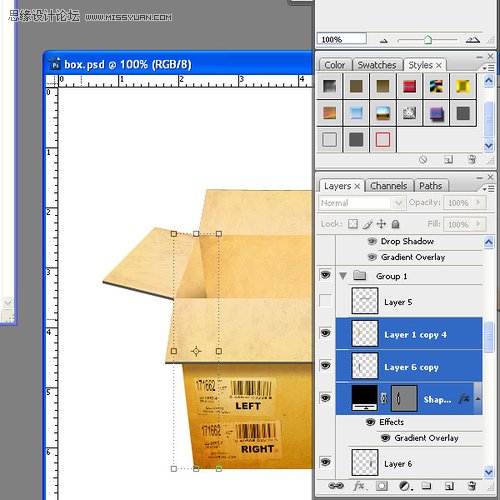
Task: Click the link layers icon
Action: tap(336, 486)
